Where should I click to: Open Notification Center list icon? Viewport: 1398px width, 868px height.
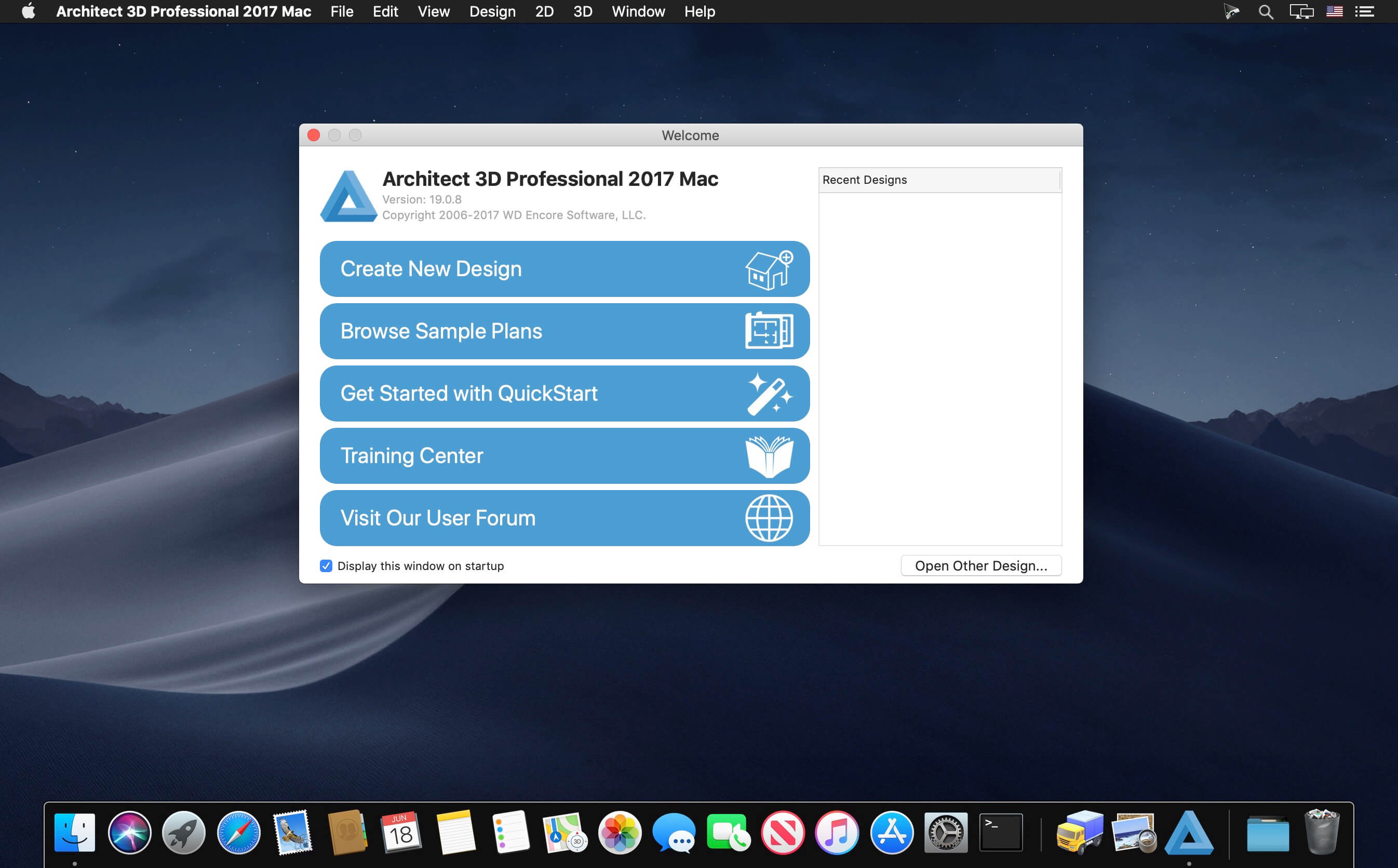click(1365, 11)
